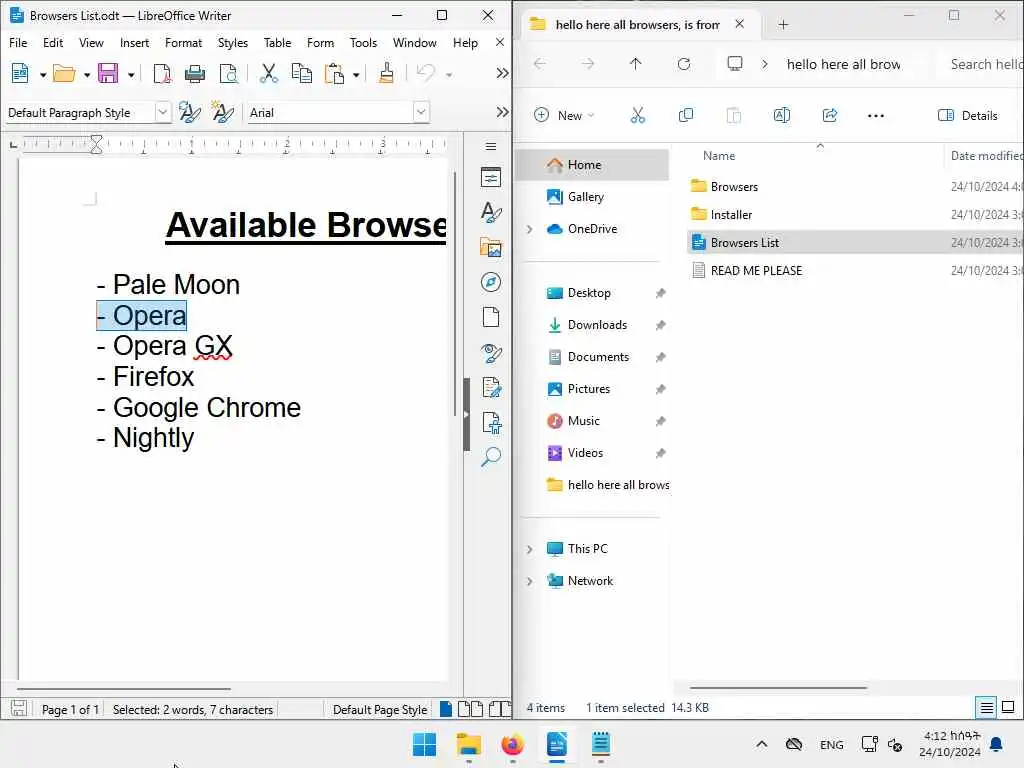The image size is (1024, 768).
Task: Open the sidebar Find magnifier deck
Action: (490, 457)
